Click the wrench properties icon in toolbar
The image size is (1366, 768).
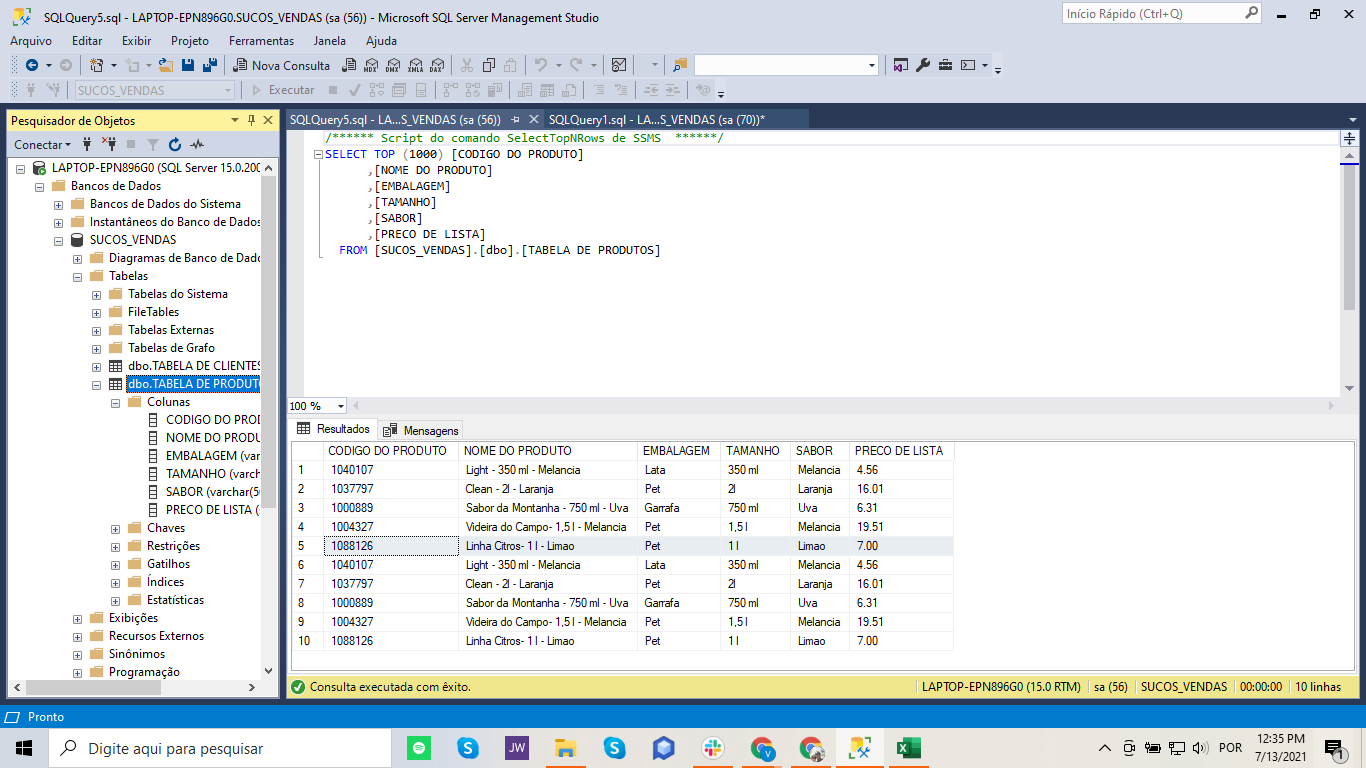coord(923,65)
